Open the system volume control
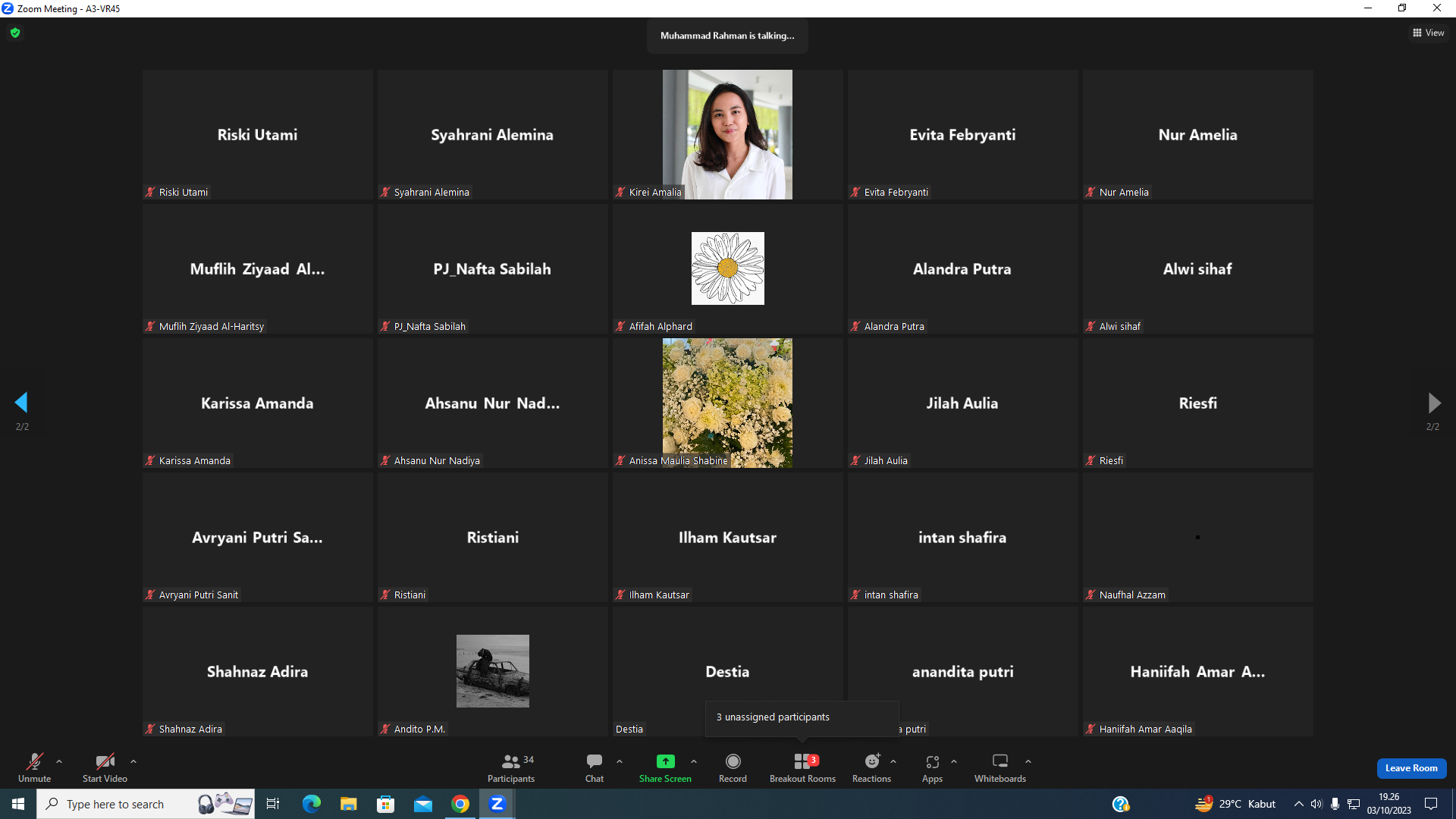The width and height of the screenshot is (1456, 819). point(1316,804)
